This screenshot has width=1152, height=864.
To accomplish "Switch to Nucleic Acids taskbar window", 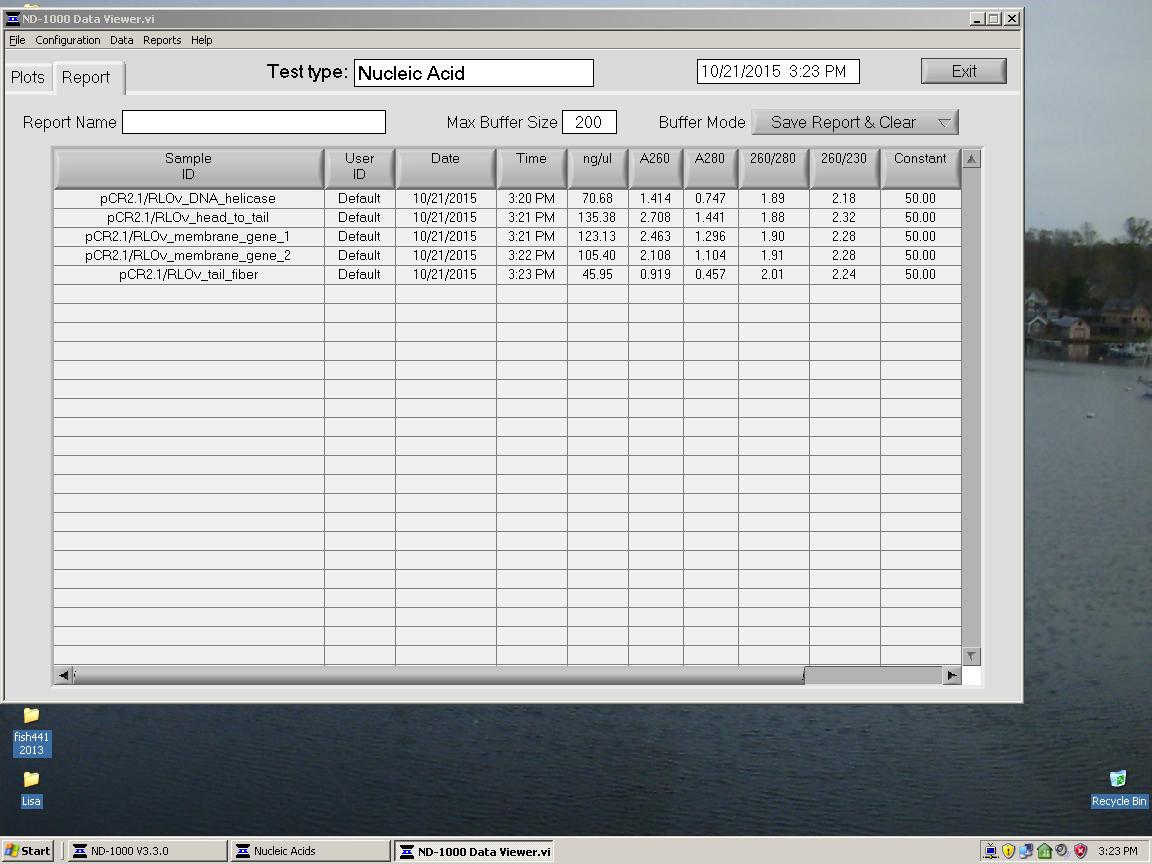I will [310, 851].
